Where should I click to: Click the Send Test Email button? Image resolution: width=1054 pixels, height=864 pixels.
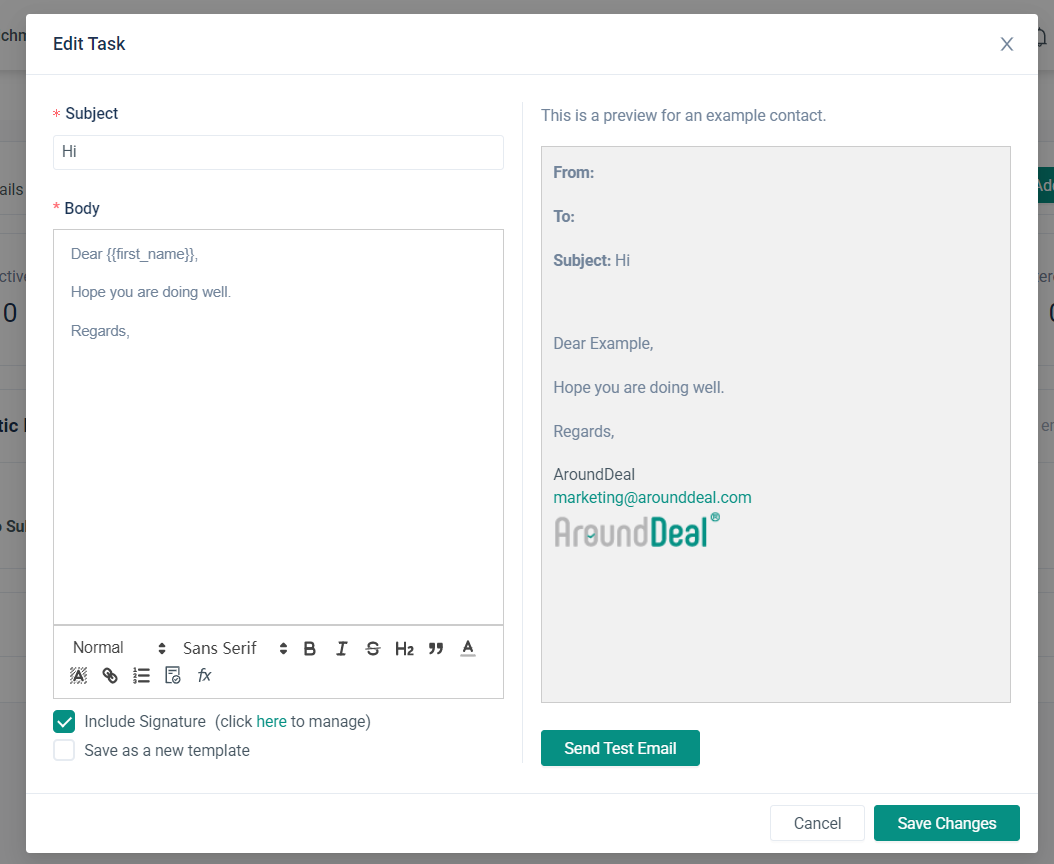(620, 748)
